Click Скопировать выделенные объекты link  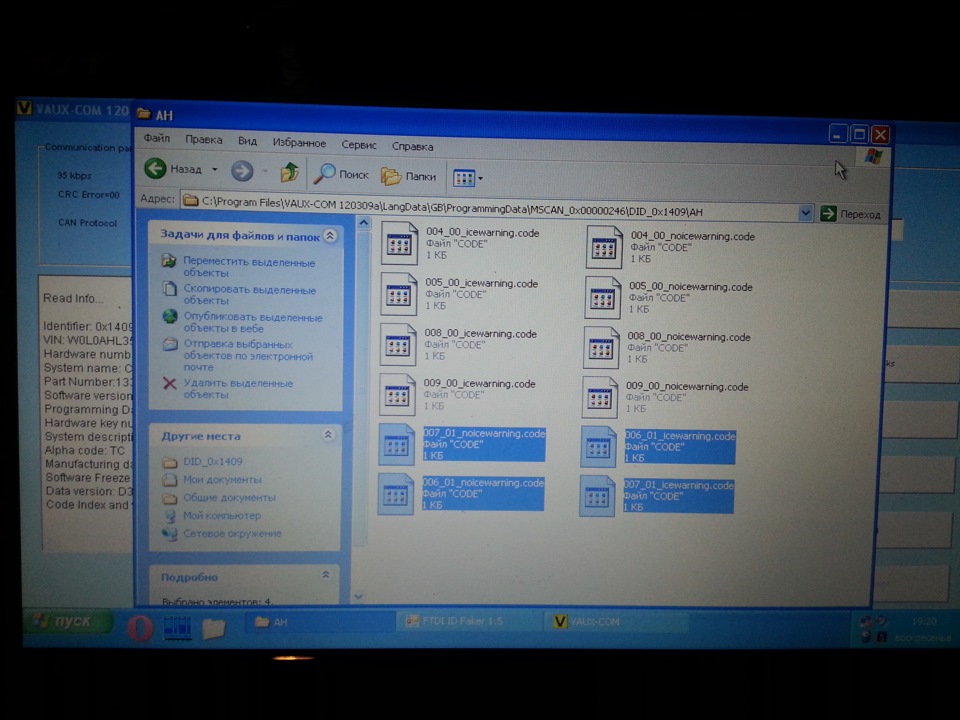pos(249,295)
